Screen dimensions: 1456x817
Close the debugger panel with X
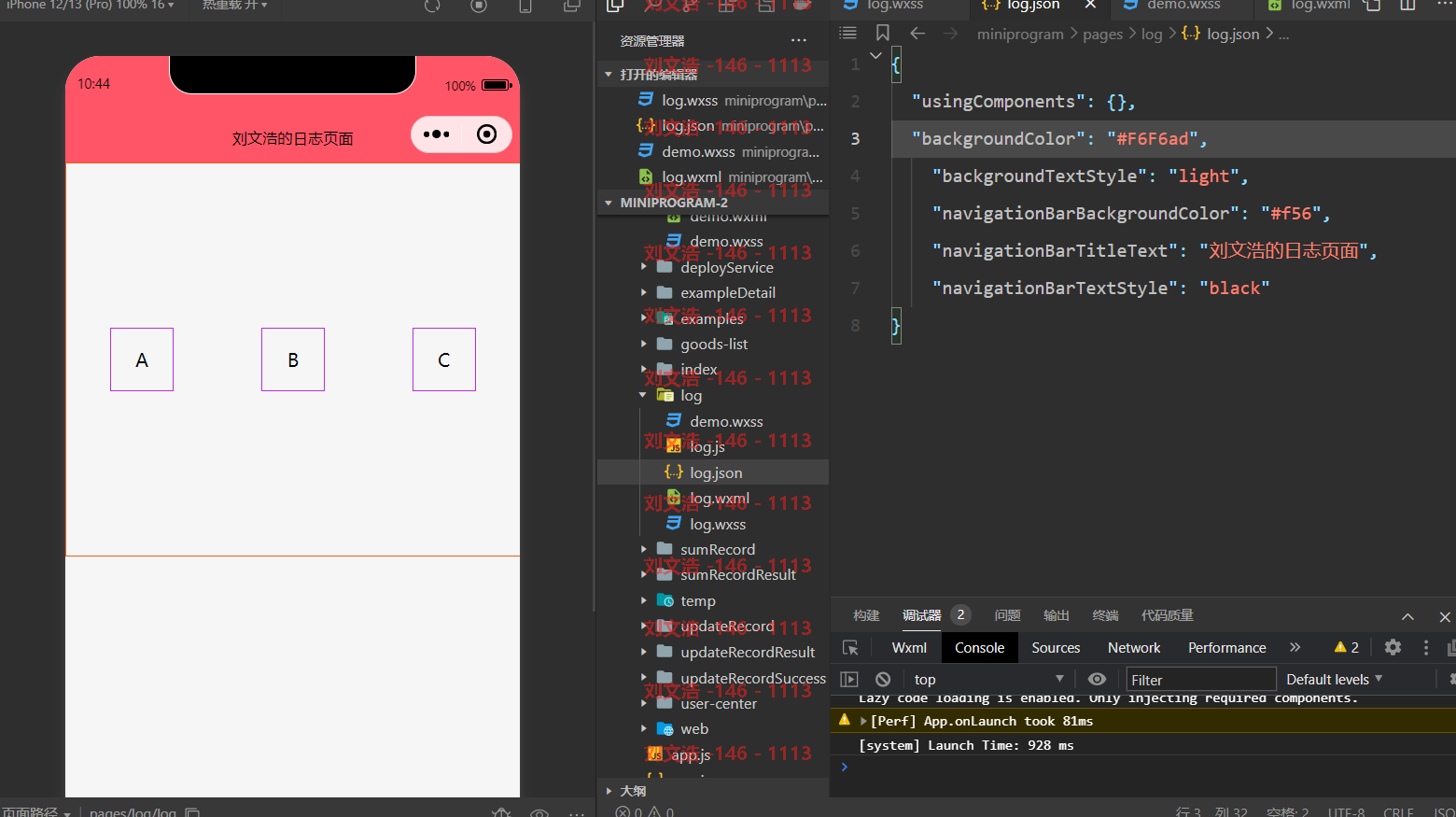click(1445, 616)
